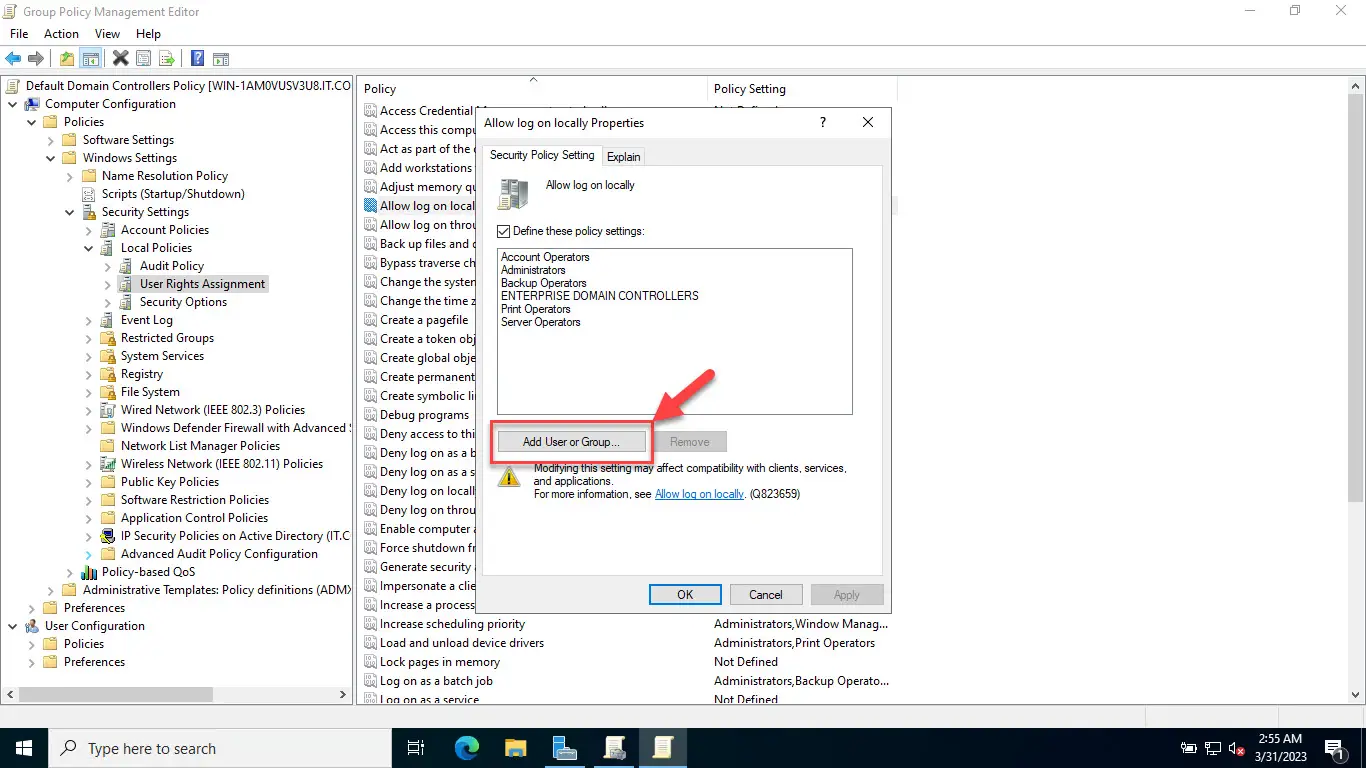This screenshot has width=1366, height=768.
Task: Close the Allow log on locally Properties dialog
Action: (x=868, y=122)
